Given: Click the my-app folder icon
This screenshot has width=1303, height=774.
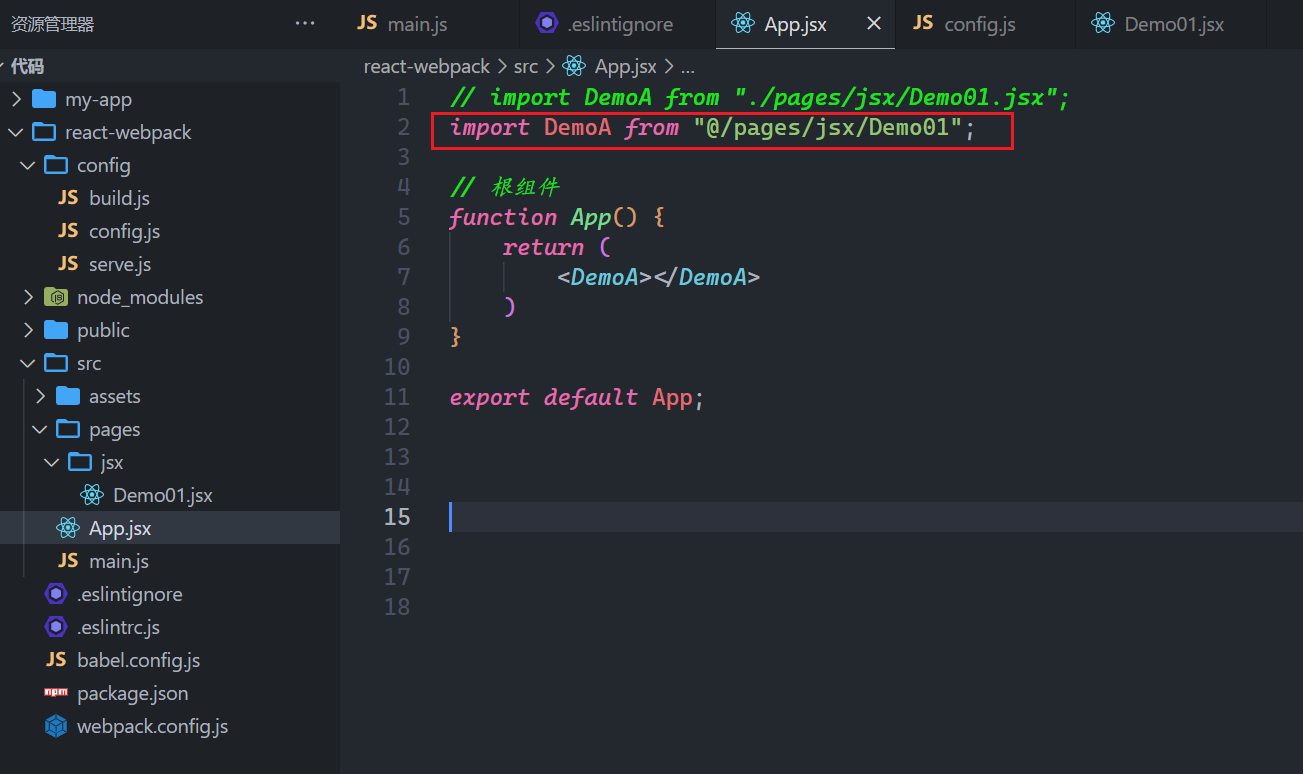Looking at the screenshot, I should click(x=44, y=99).
